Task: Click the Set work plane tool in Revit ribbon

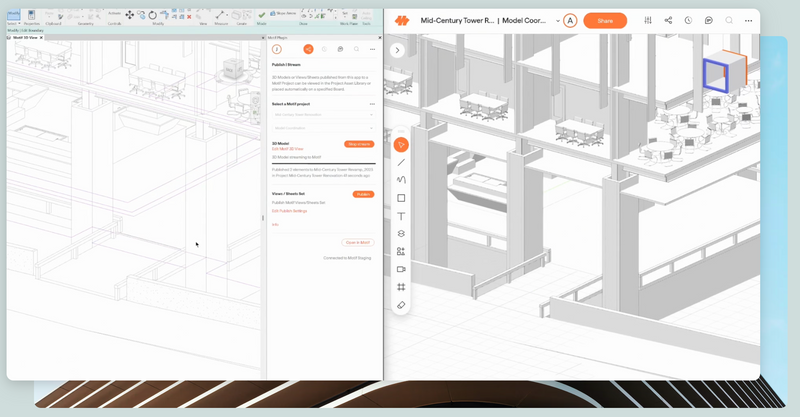Action: pyautogui.click(x=345, y=13)
